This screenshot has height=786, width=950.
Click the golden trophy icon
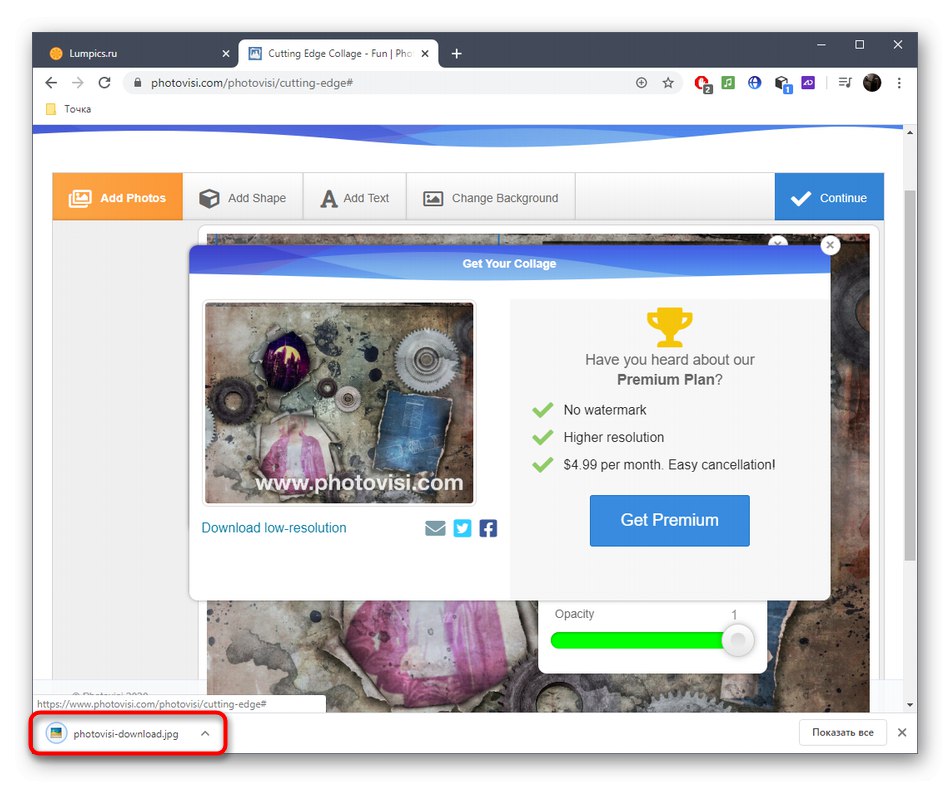click(x=669, y=327)
